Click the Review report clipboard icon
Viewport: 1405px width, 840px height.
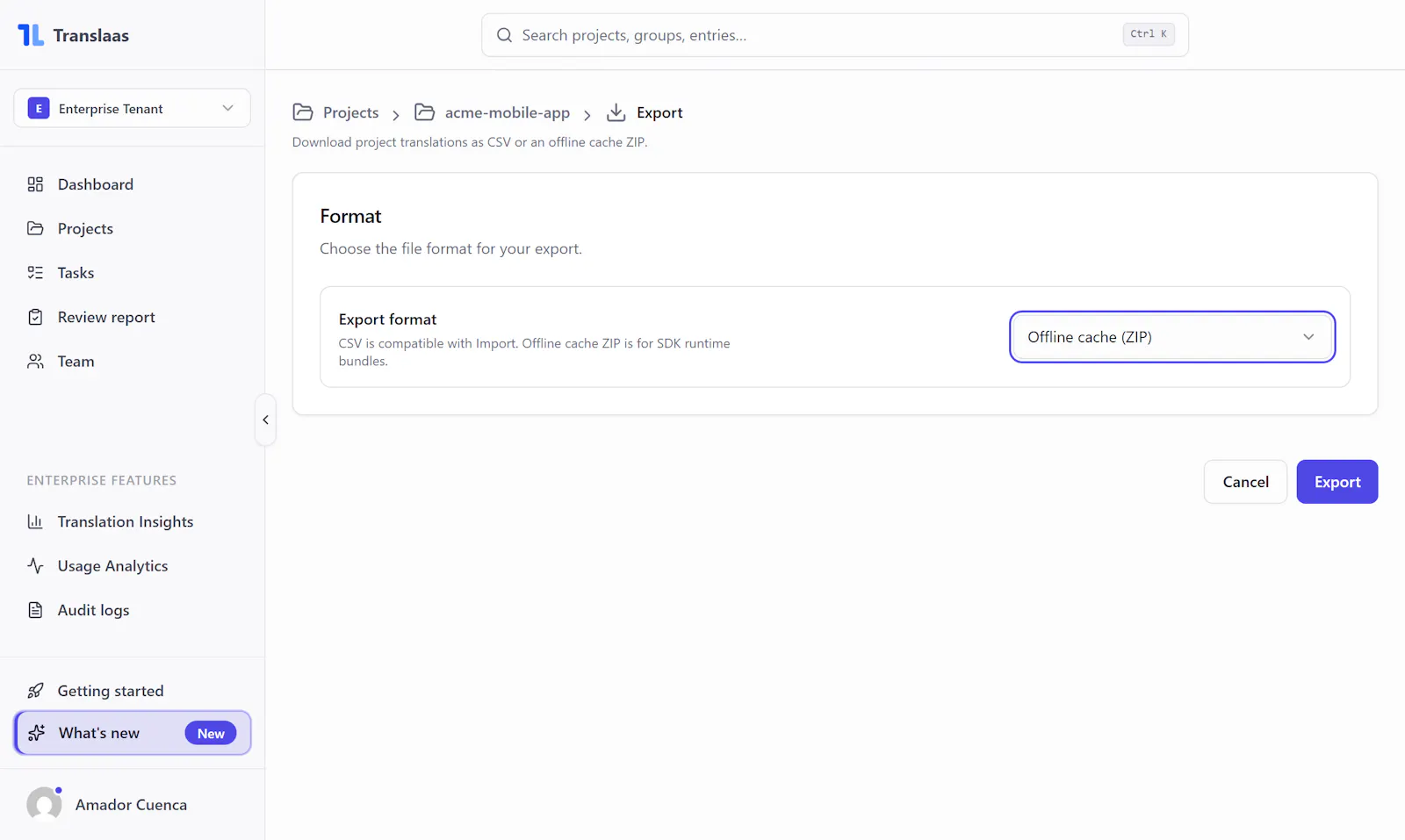click(35, 317)
